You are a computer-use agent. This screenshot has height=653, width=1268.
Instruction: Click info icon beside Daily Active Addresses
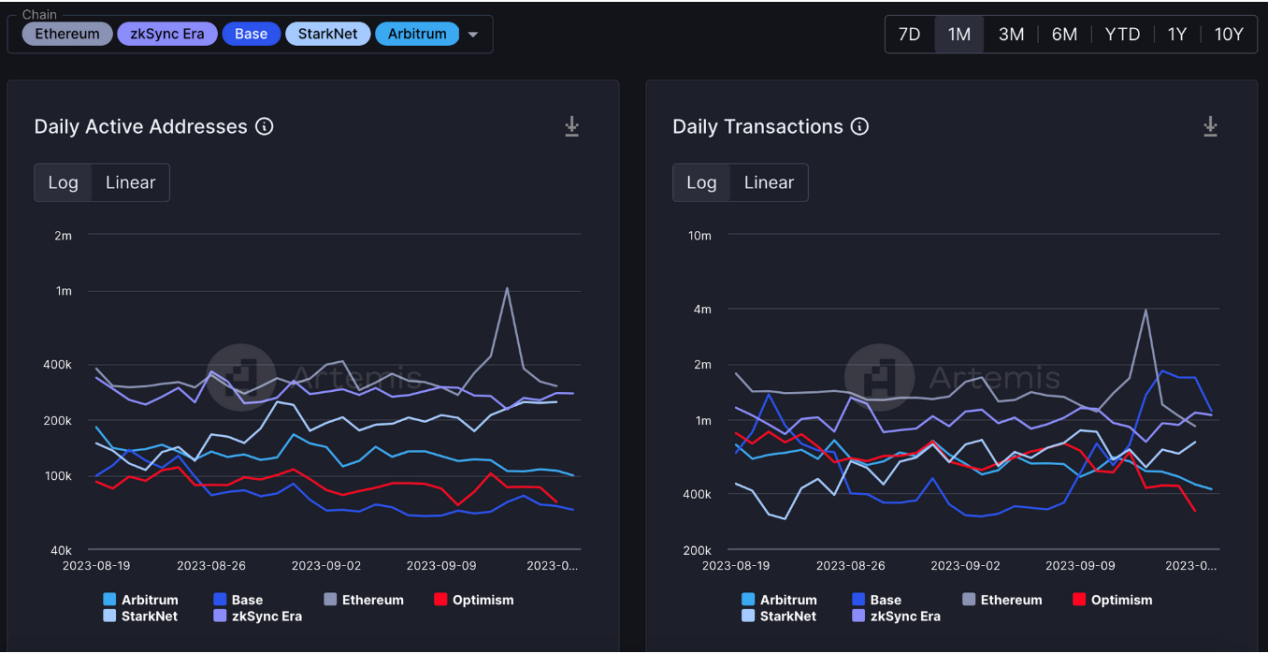pyautogui.click(x=264, y=127)
